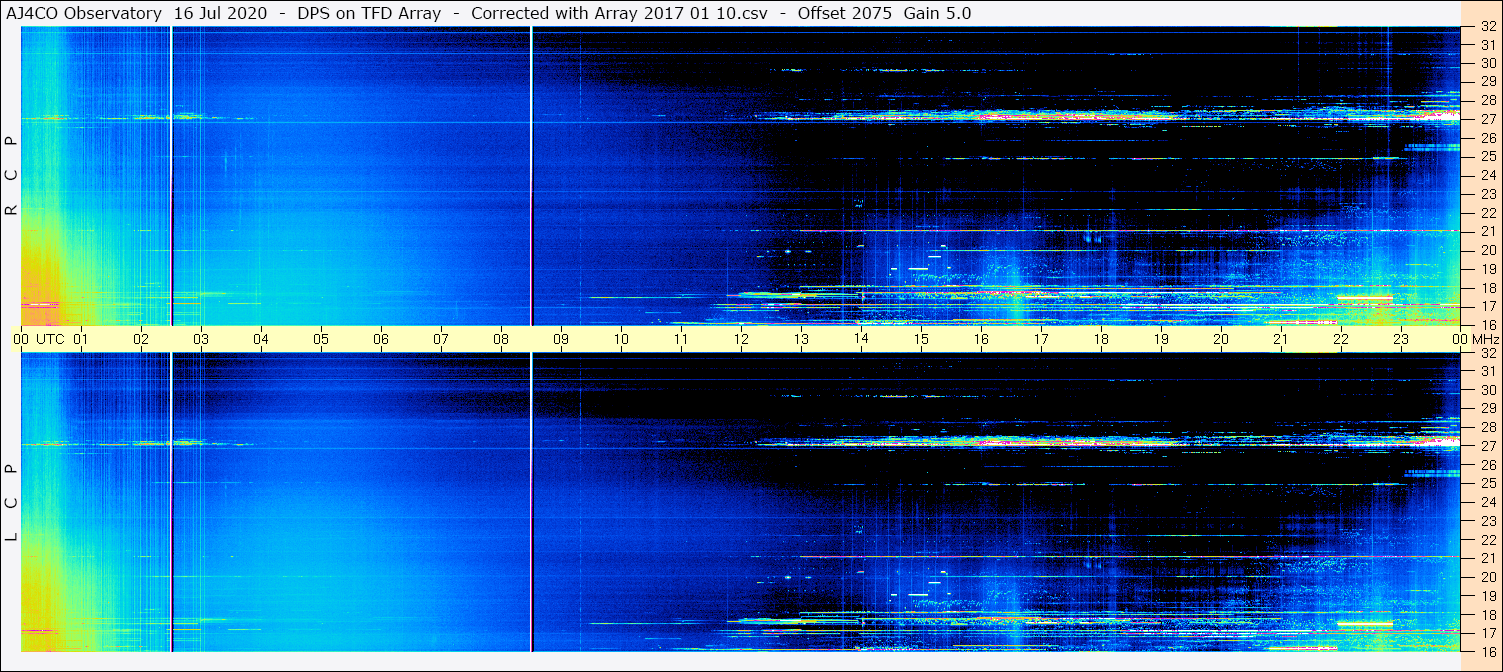Click hour '05' on the UTC axis
Screen dimensions: 1503x672
pos(321,339)
